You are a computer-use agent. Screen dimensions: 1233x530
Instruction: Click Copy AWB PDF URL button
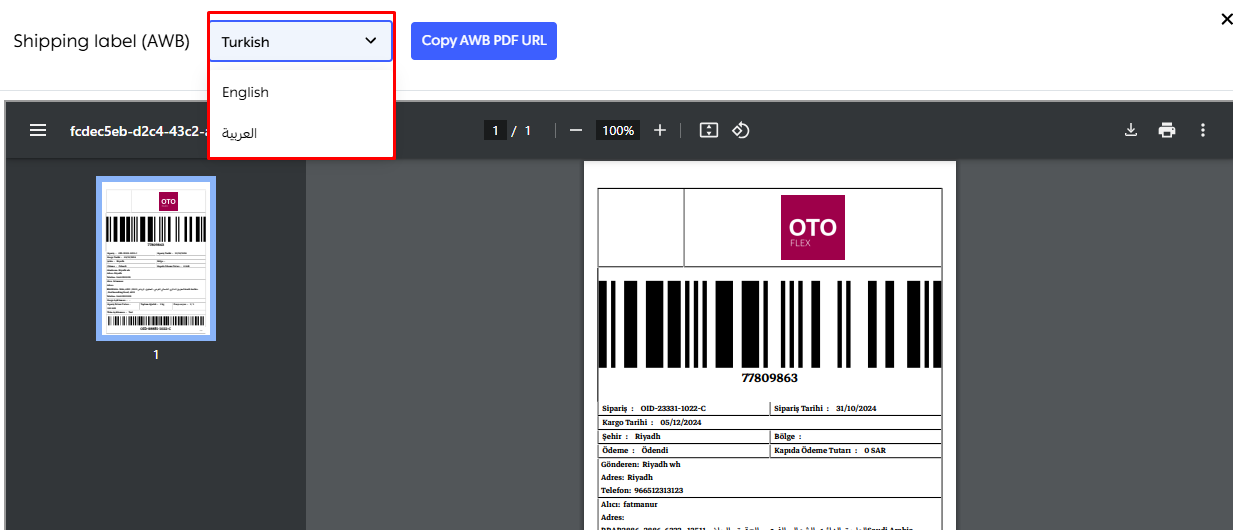point(484,41)
